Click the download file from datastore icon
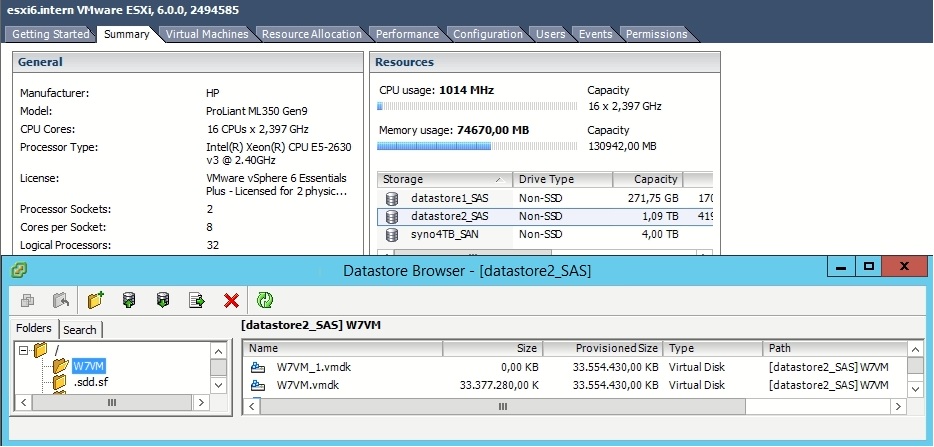Screen dimensions: 934x447 click(x=163, y=301)
